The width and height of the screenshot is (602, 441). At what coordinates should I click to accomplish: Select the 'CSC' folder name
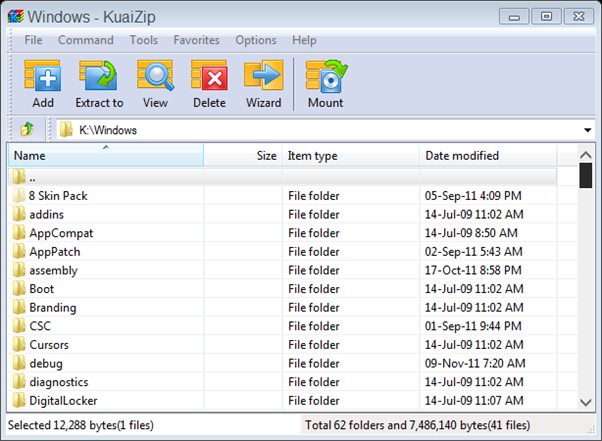coord(40,326)
